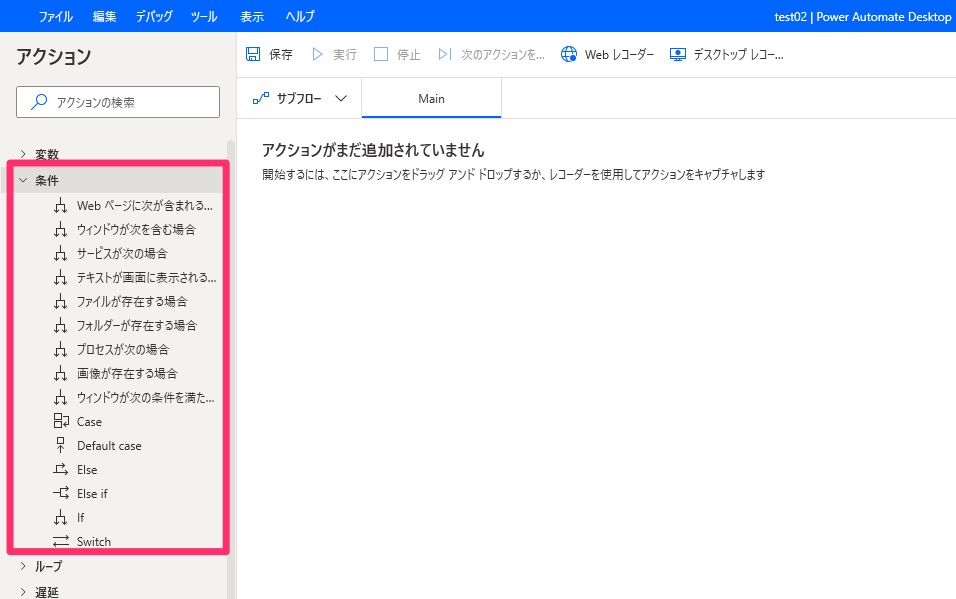
Task: Click icon beside 'フォルダーが存在する場合'
Action: pos(60,325)
